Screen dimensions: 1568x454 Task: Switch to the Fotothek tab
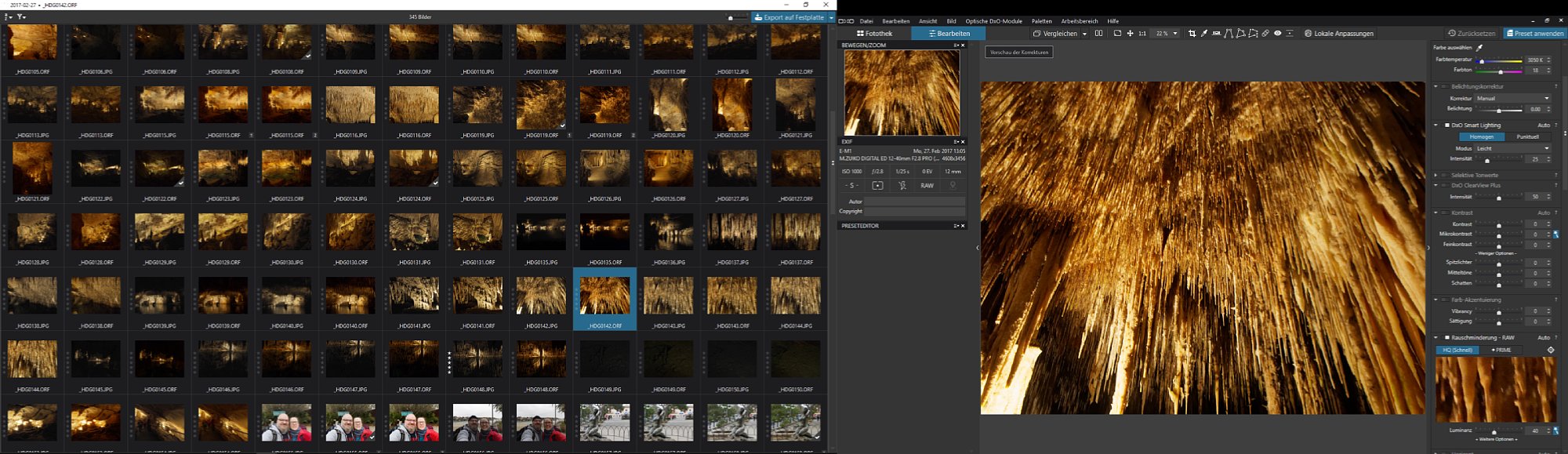pyautogui.click(x=874, y=34)
